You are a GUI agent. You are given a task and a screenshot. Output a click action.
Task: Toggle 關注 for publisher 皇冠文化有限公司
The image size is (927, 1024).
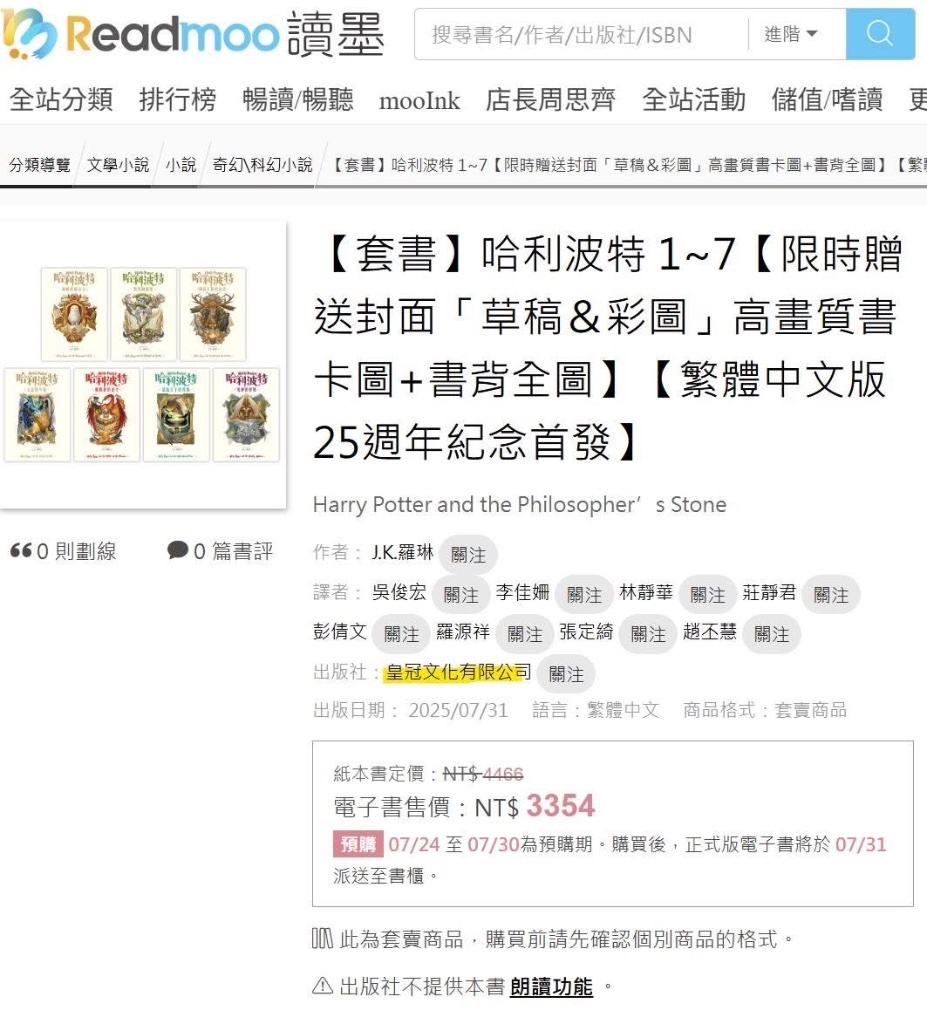(x=566, y=674)
